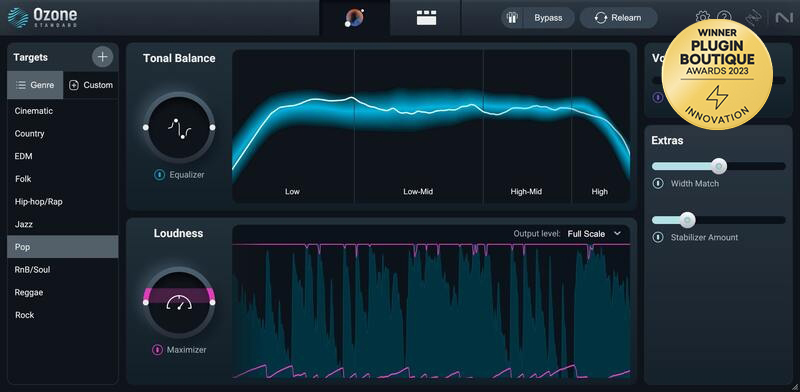The image size is (800, 392).
Task: Select the EDM genre target
Action: pos(63,156)
